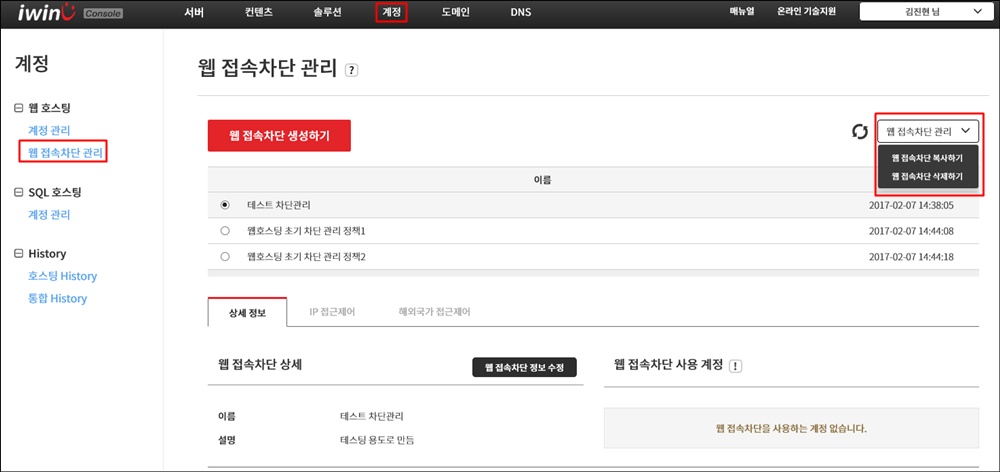
Task: Click the description value 테스팅 용도로 만듬
Action: point(377,439)
